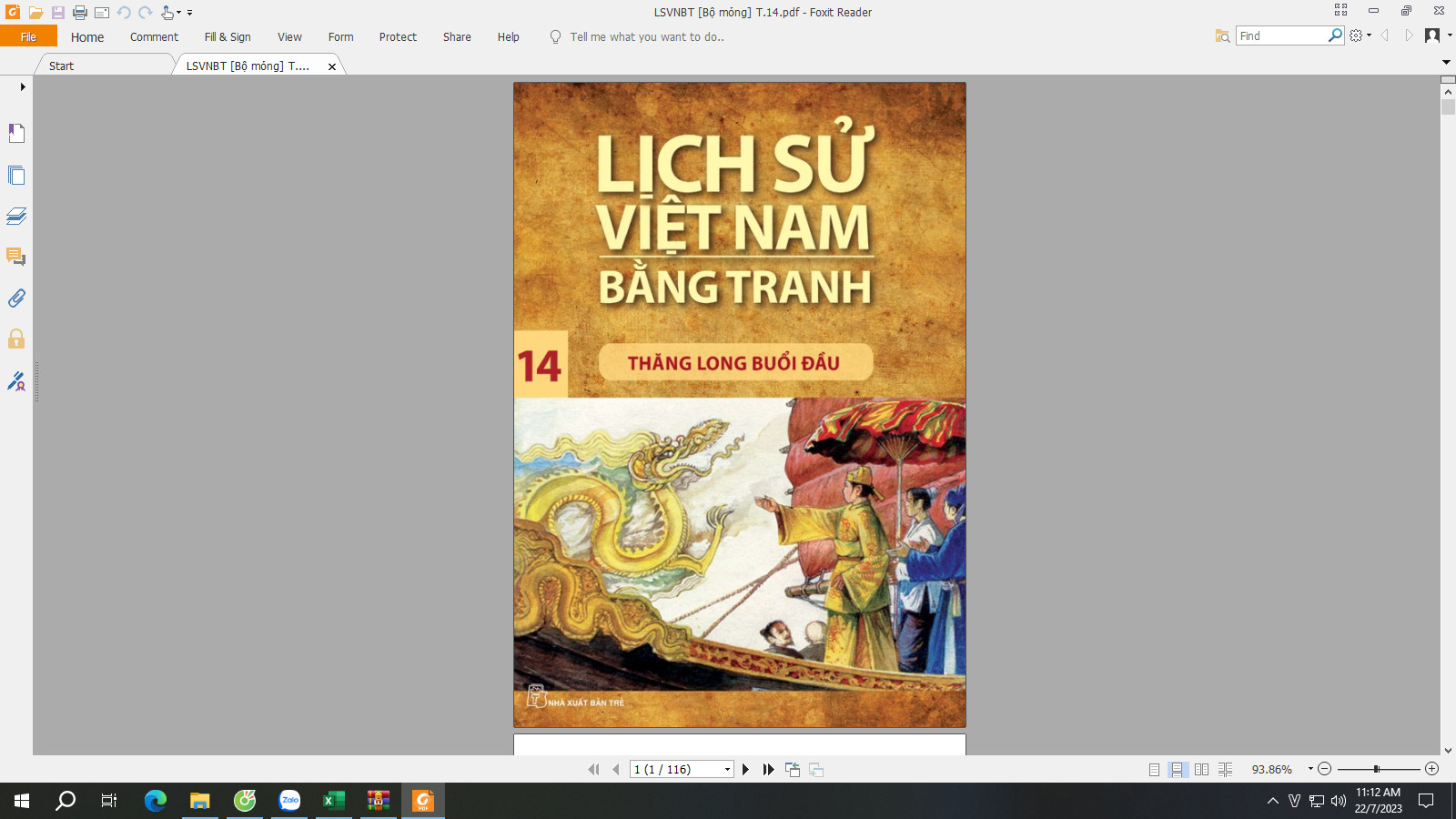Open the Pages thumbnail panel
This screenshot has height=819, width=1456.
coord(16,175)
